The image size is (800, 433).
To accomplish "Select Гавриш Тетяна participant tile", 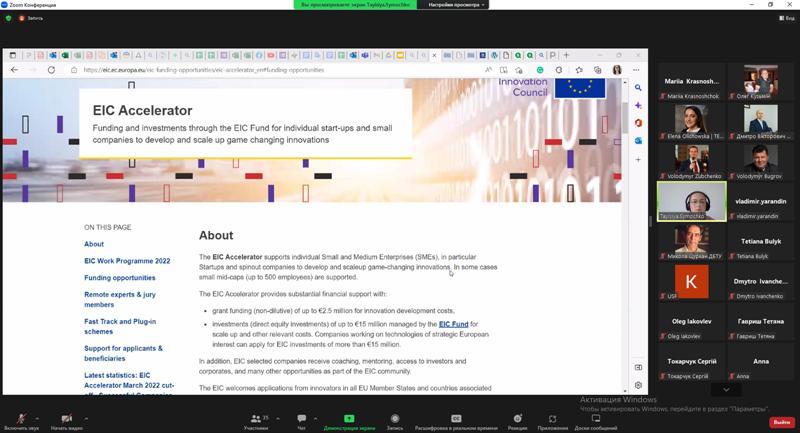I will click(x=760, y=322).
